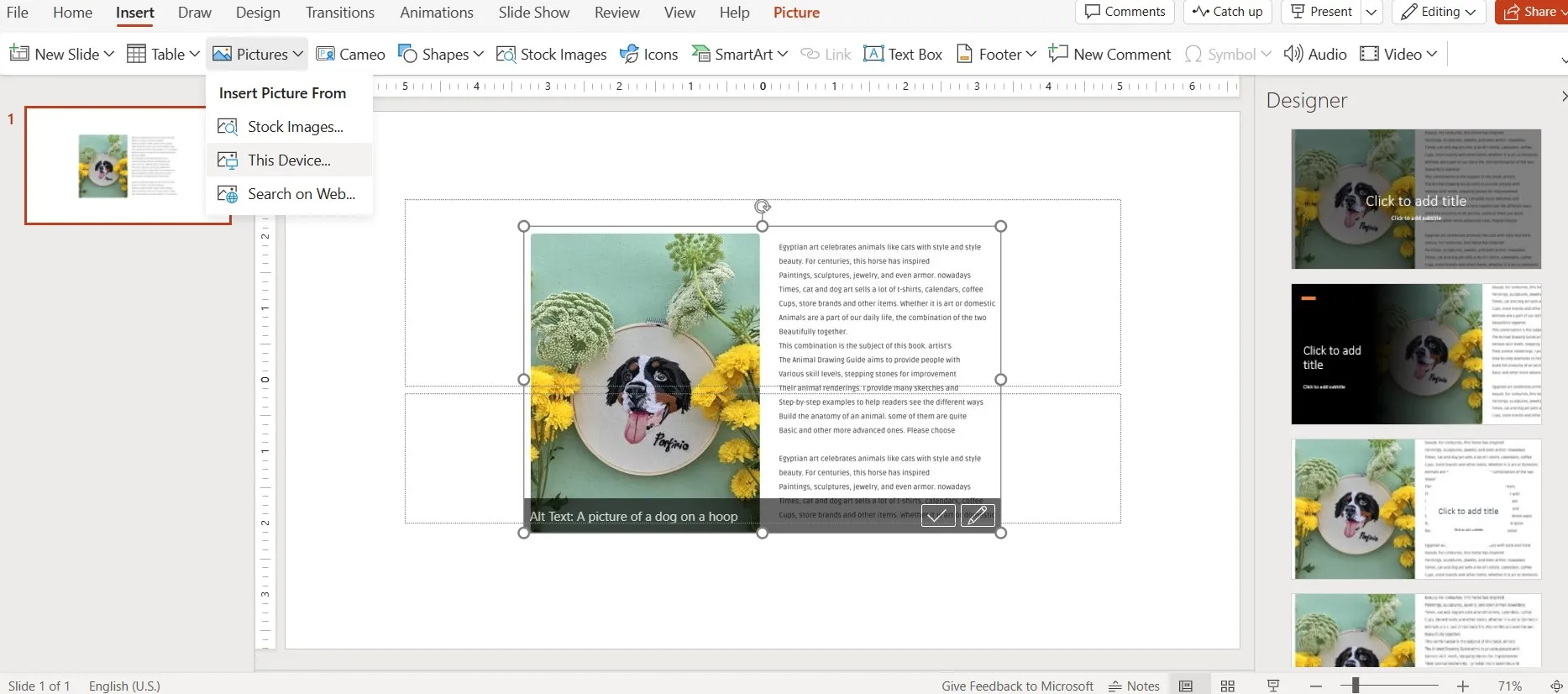Add a New Comment
The image size is (1568, 694).
[1109, 54]
